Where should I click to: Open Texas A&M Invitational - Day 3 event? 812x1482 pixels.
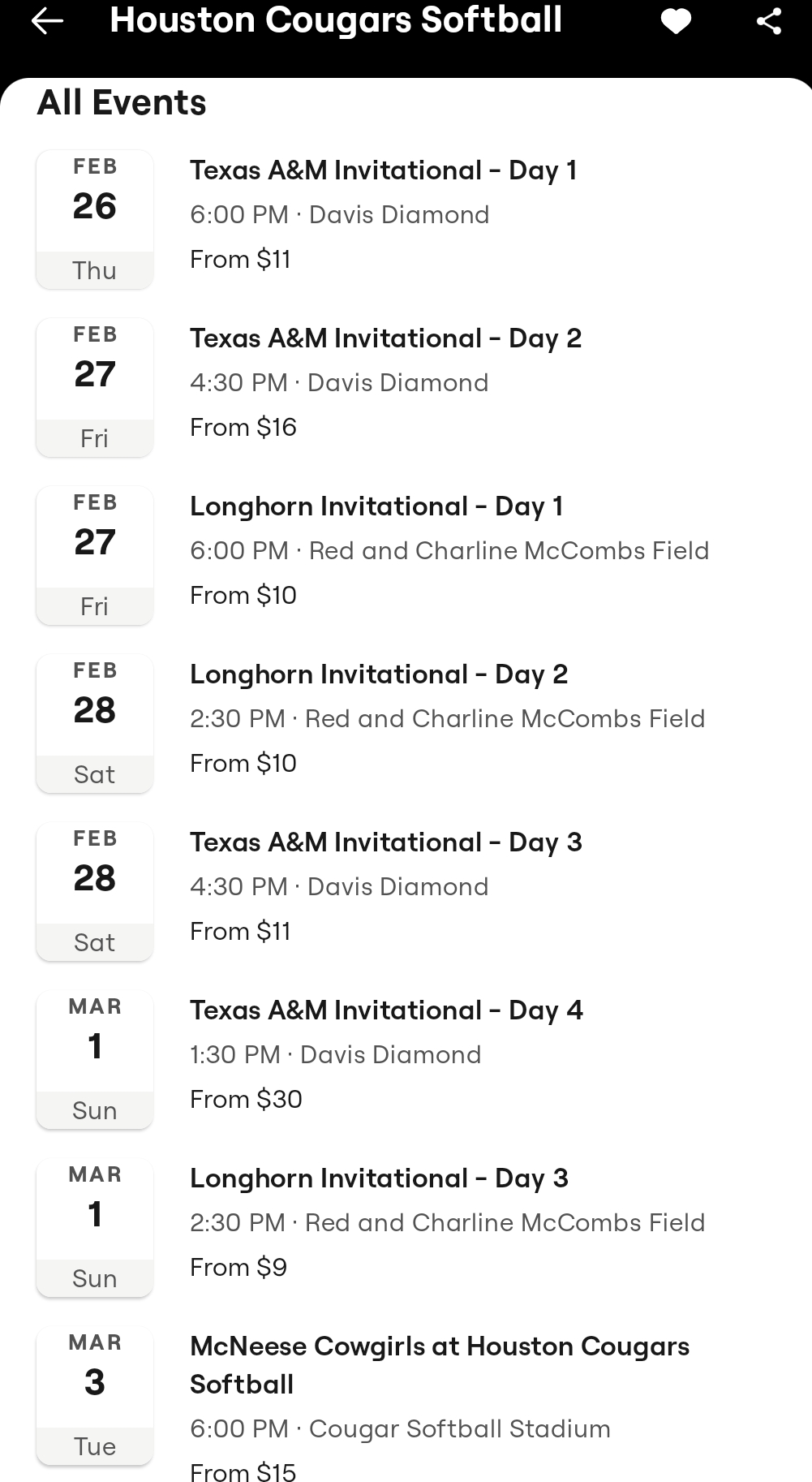click(385, 842)
